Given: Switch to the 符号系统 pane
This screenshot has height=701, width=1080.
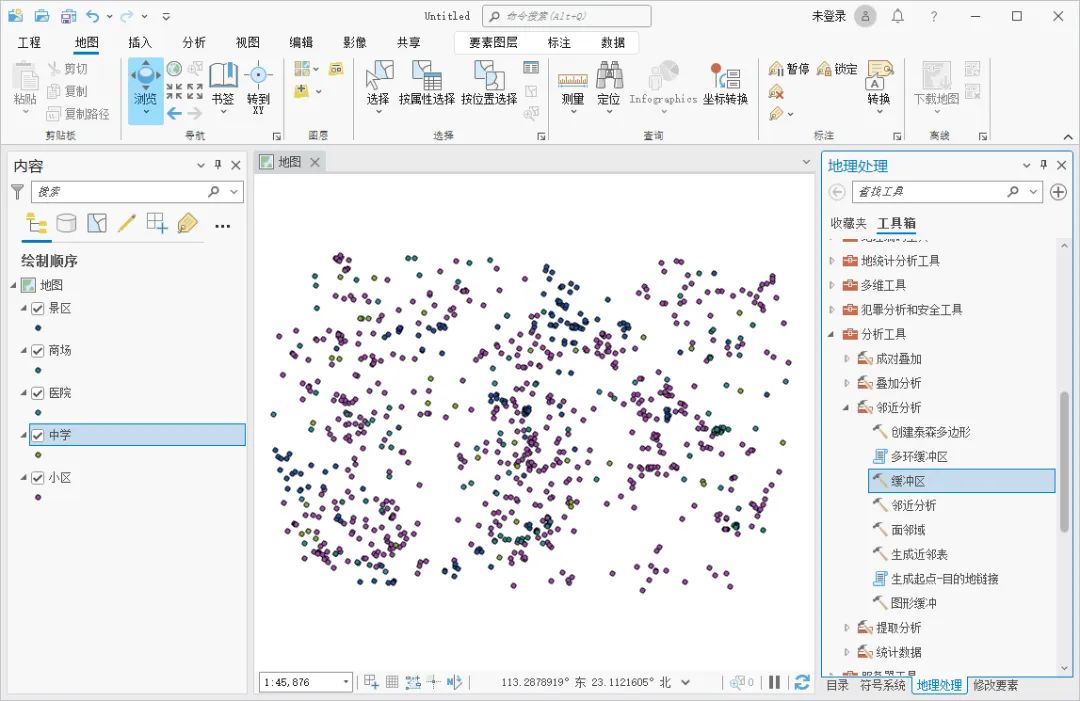Looking at the screenshot, I should [882, 685].
